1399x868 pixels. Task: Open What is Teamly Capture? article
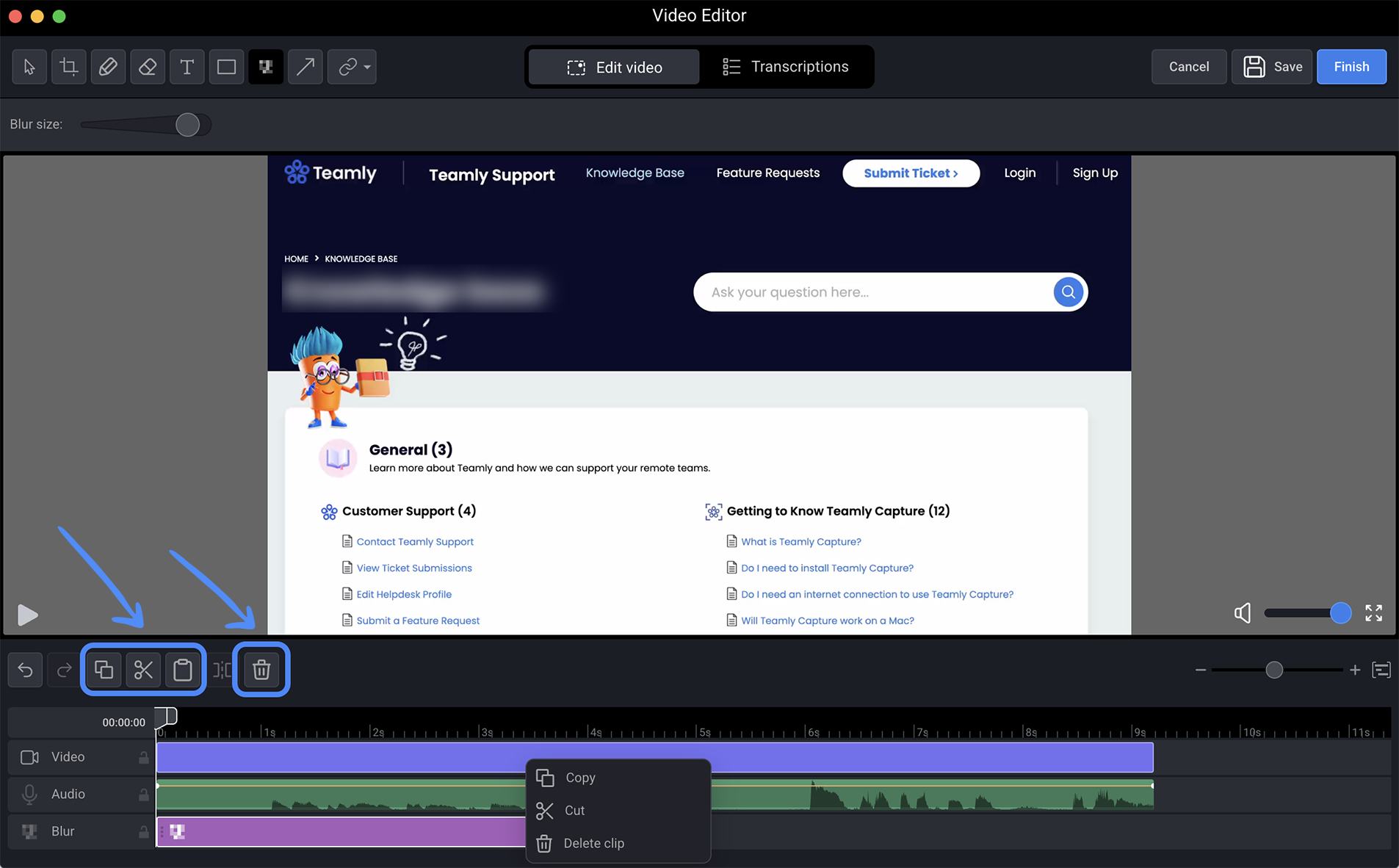click(801, 542)
